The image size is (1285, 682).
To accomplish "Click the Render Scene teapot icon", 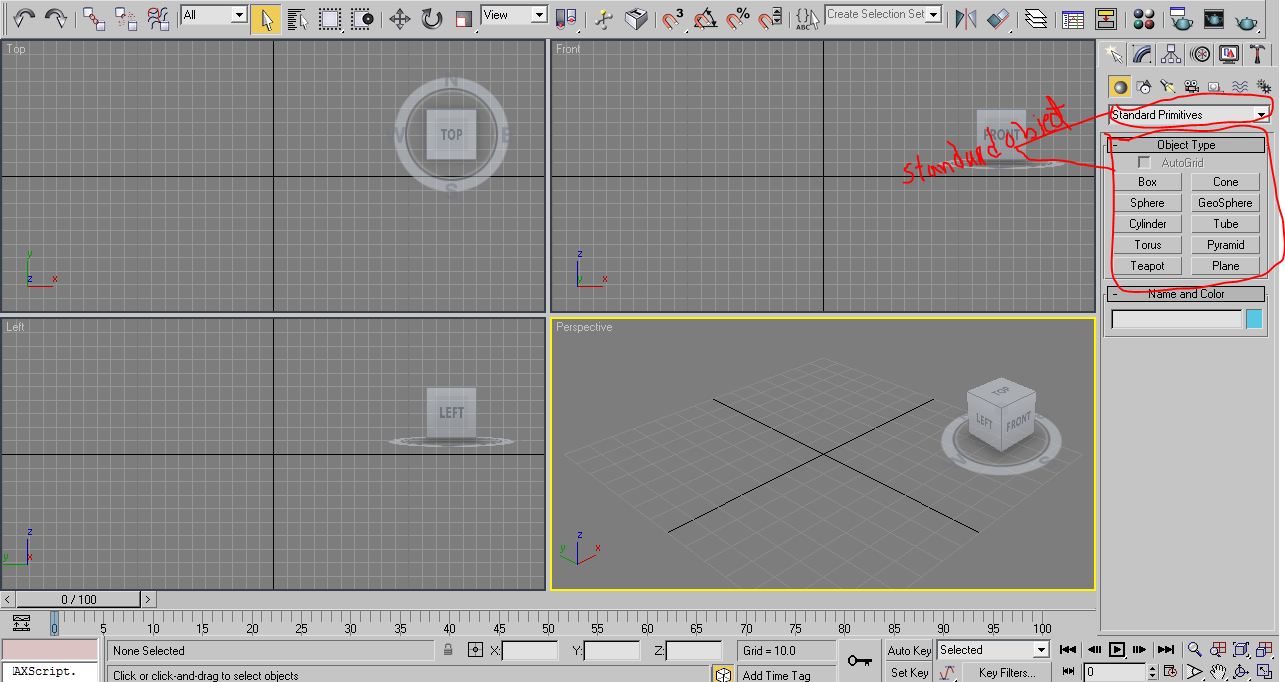I will 1181,17.
